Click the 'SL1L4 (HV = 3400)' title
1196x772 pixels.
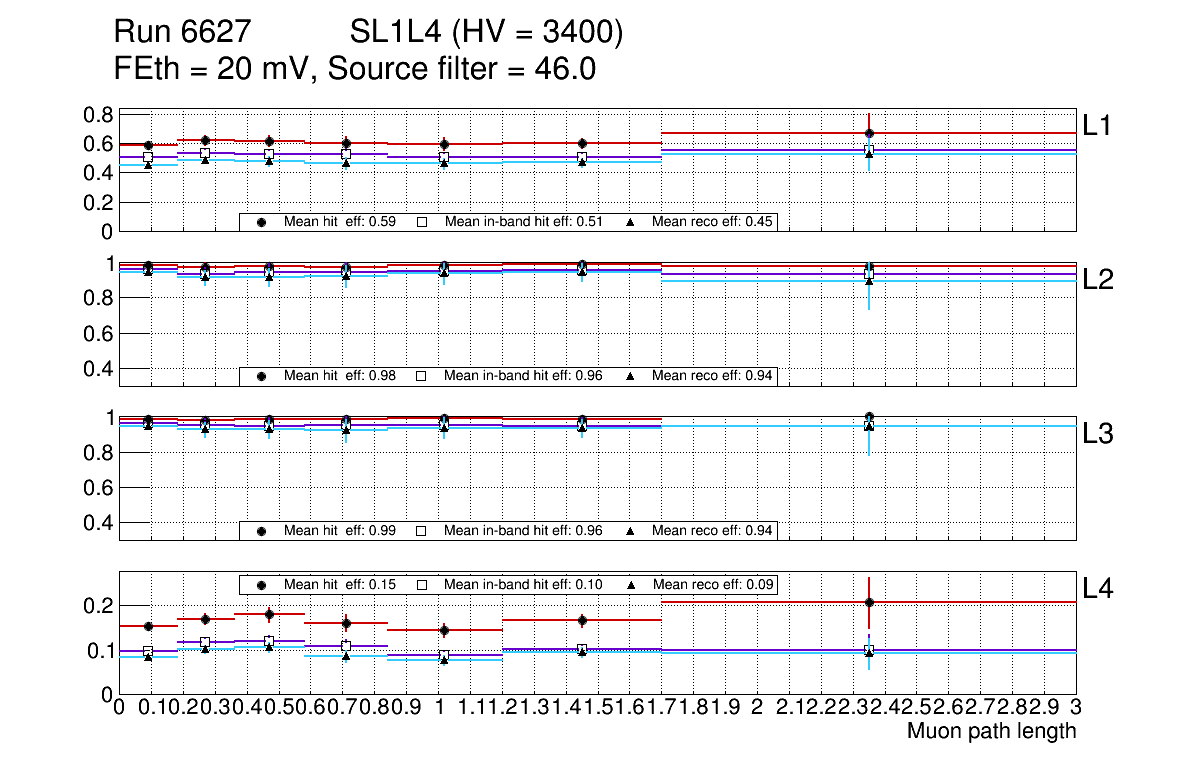click(487, 34)
